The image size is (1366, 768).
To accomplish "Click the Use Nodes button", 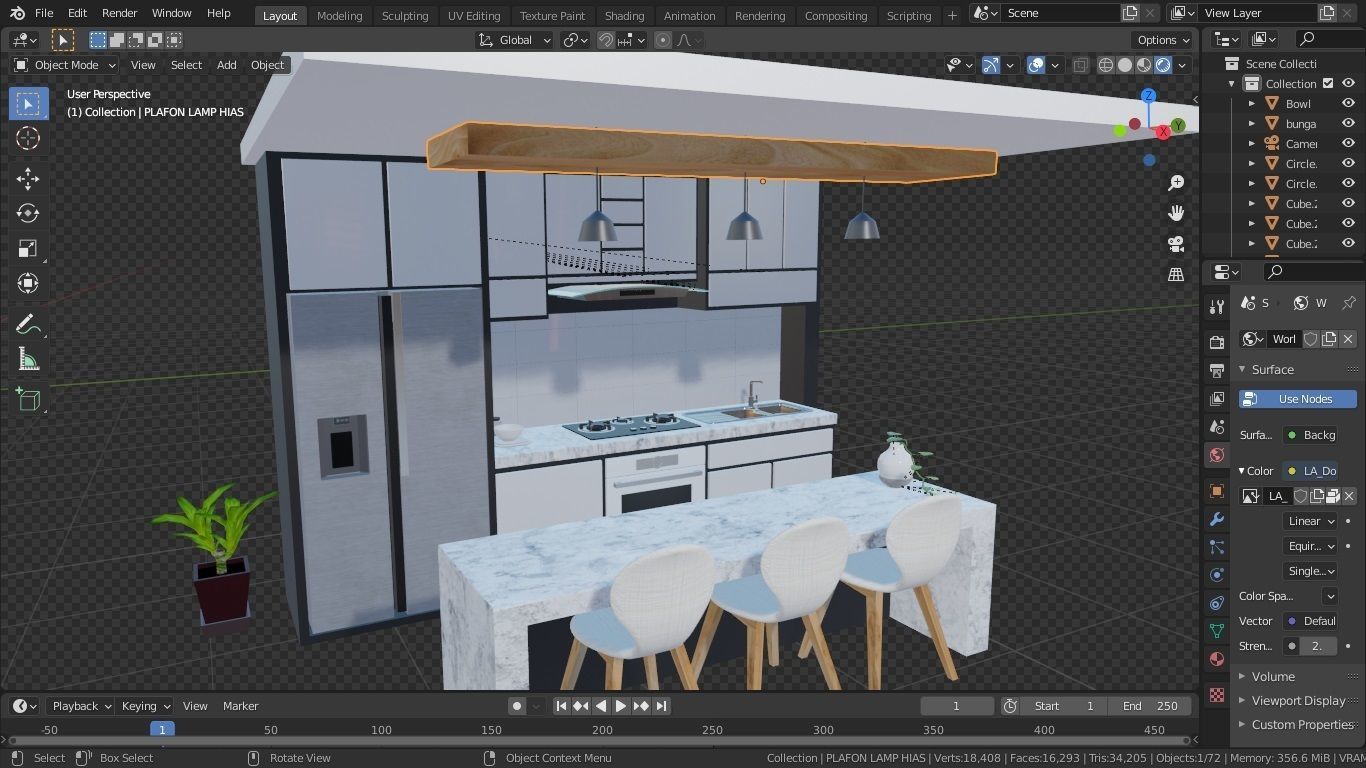I will [1297, 399].
